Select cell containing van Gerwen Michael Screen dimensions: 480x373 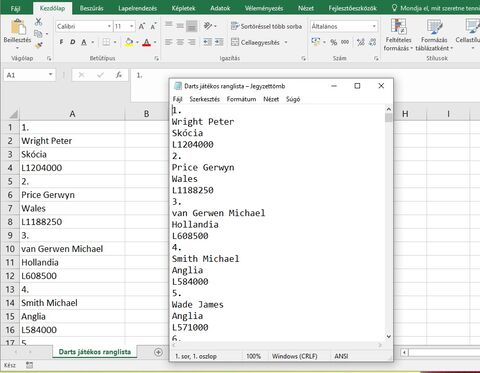(72, 249)
